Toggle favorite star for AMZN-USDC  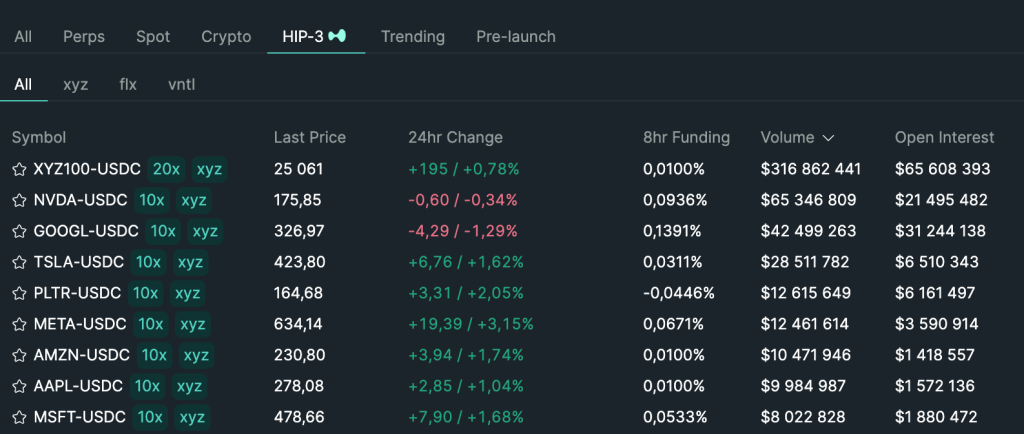tap(19, 356)
